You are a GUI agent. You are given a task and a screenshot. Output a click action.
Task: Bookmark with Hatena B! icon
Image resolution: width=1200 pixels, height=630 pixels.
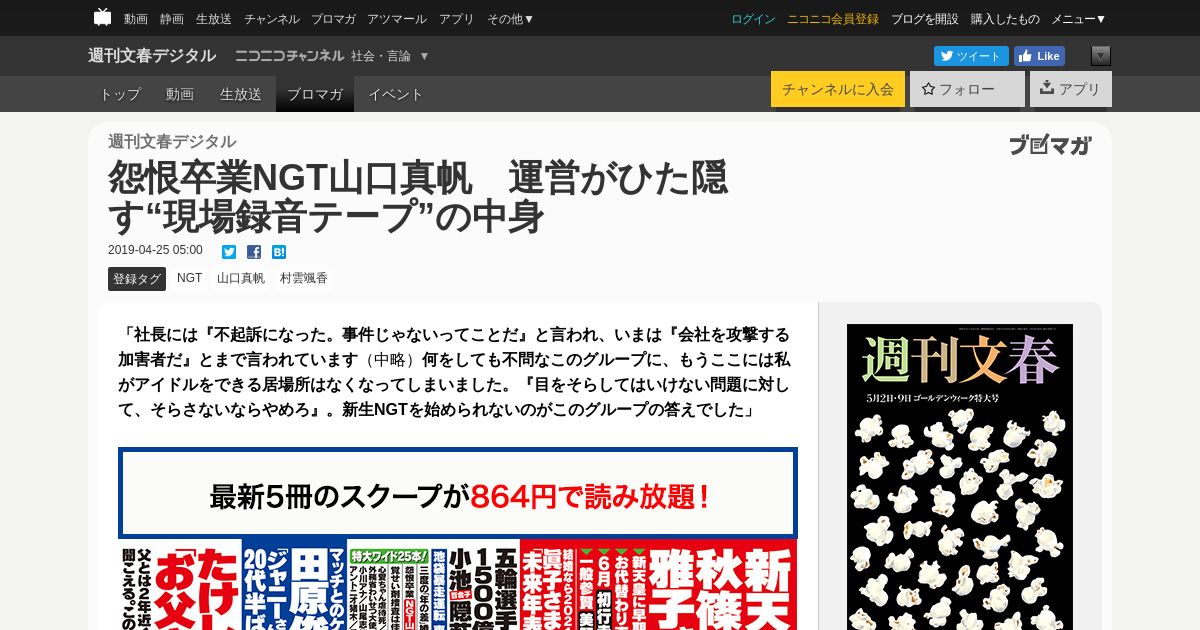[279, 252]
